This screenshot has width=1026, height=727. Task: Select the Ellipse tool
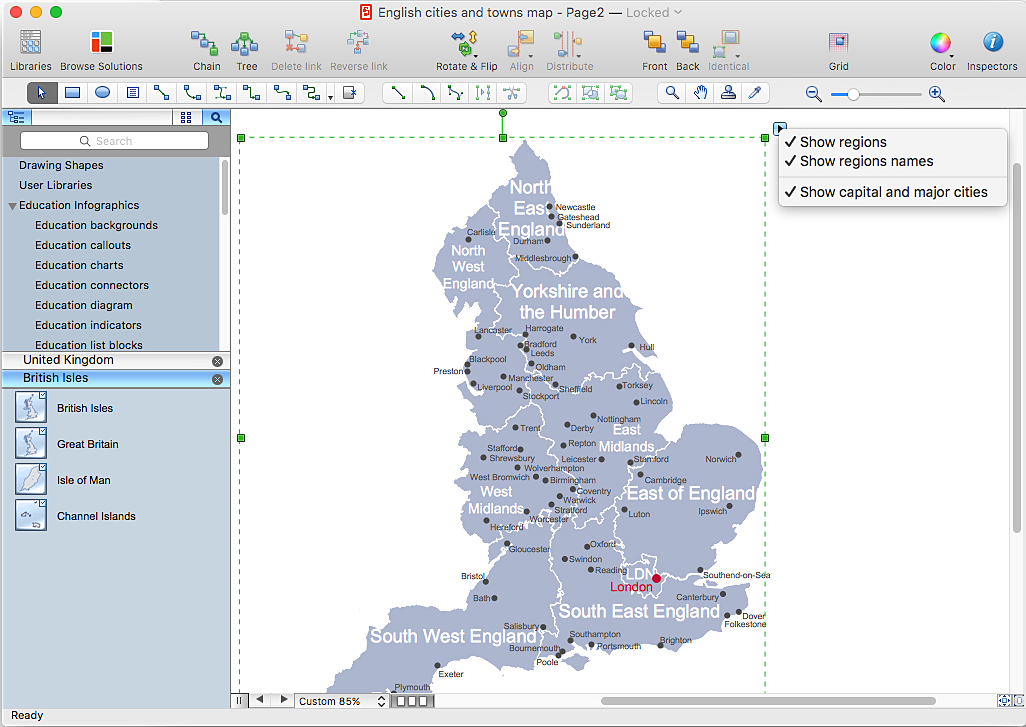[101, 92]
